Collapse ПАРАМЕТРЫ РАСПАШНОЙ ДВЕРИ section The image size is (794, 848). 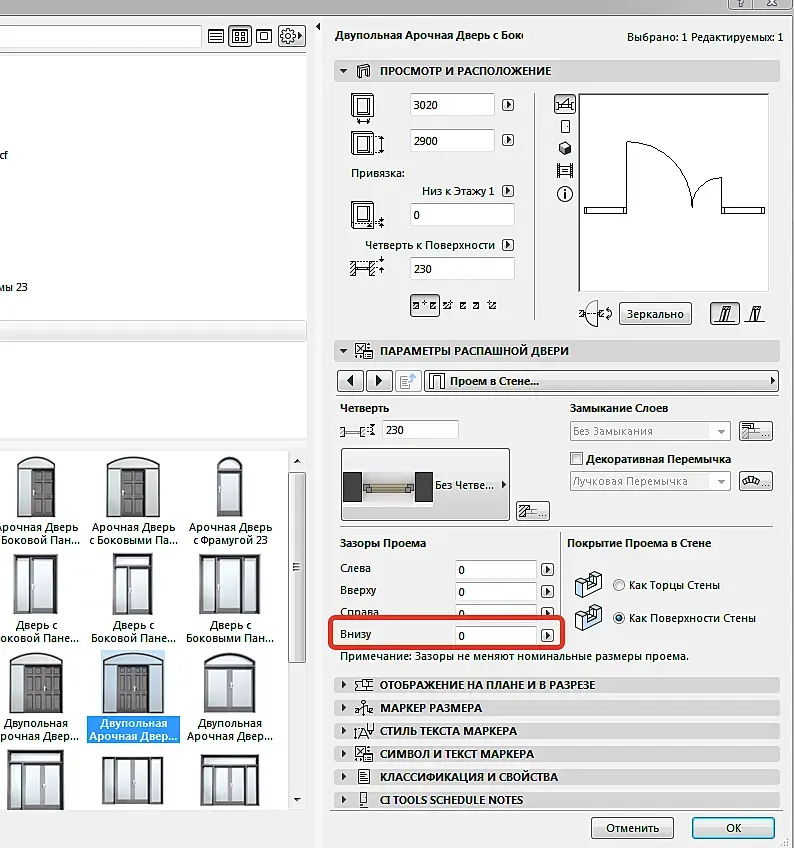tap(343, 351)
